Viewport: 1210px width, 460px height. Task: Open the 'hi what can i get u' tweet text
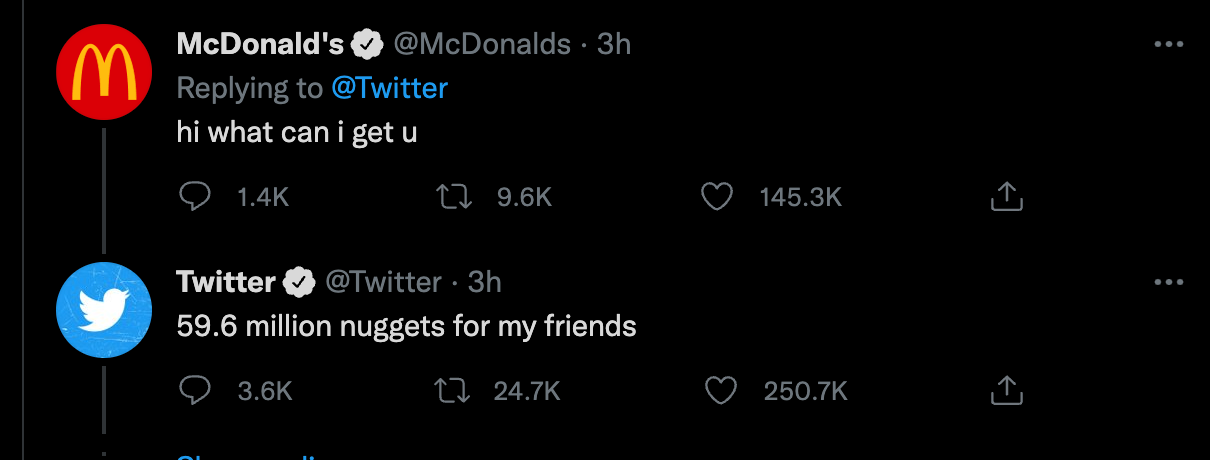click(297, 133)
